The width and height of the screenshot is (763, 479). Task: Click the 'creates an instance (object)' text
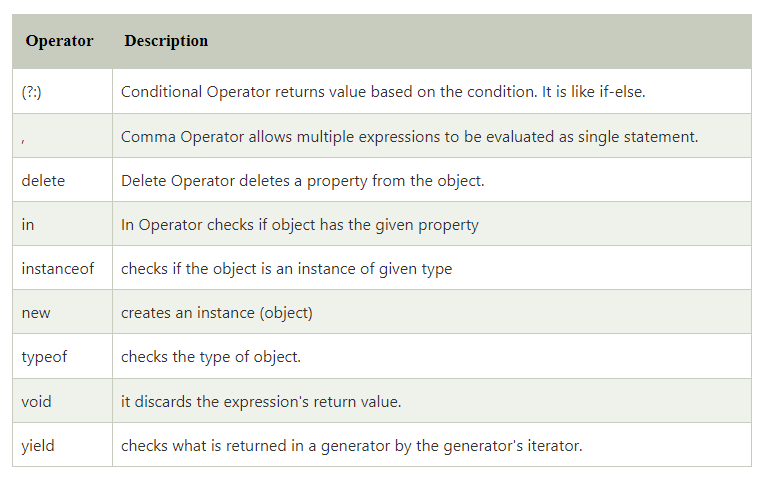point(216,313)
